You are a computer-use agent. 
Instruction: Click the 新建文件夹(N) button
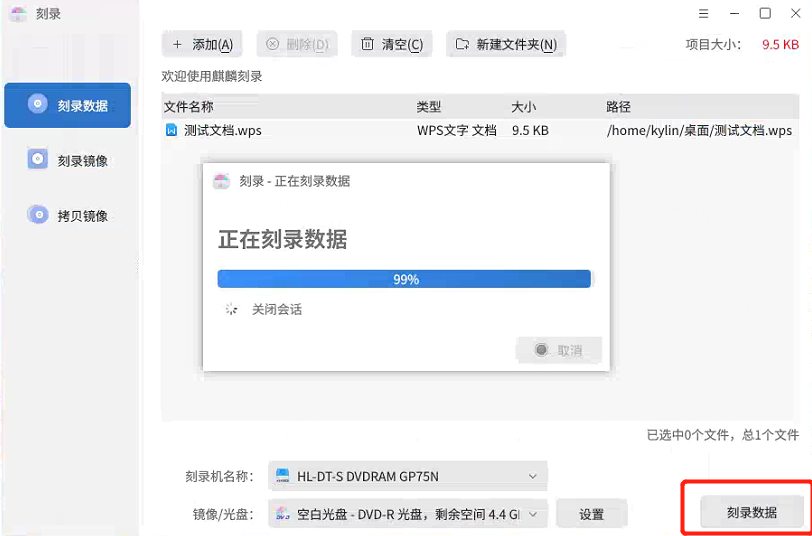click(506, 44)
